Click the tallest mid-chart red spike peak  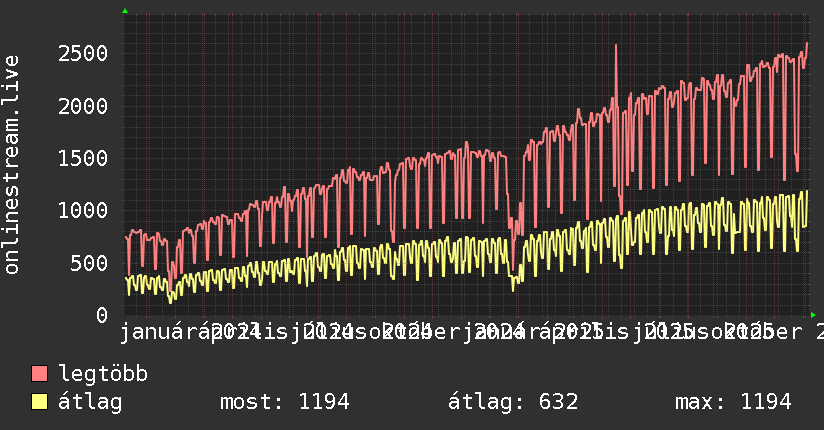(616, 46)
